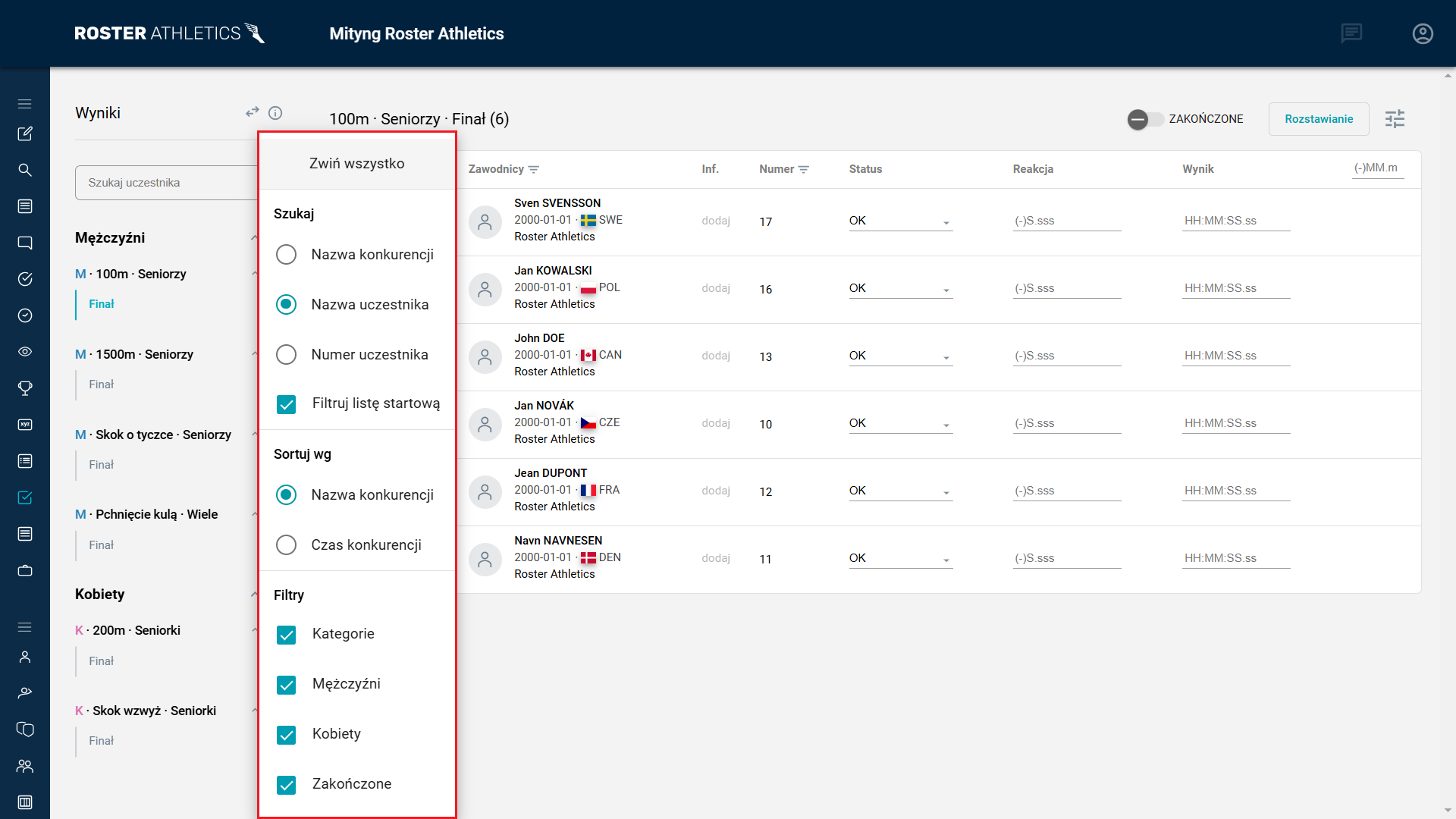Uncheck 'Filtruj listę startową' checkbox
The height and width of the screenshot is (819, 1456).
[286, 404]
